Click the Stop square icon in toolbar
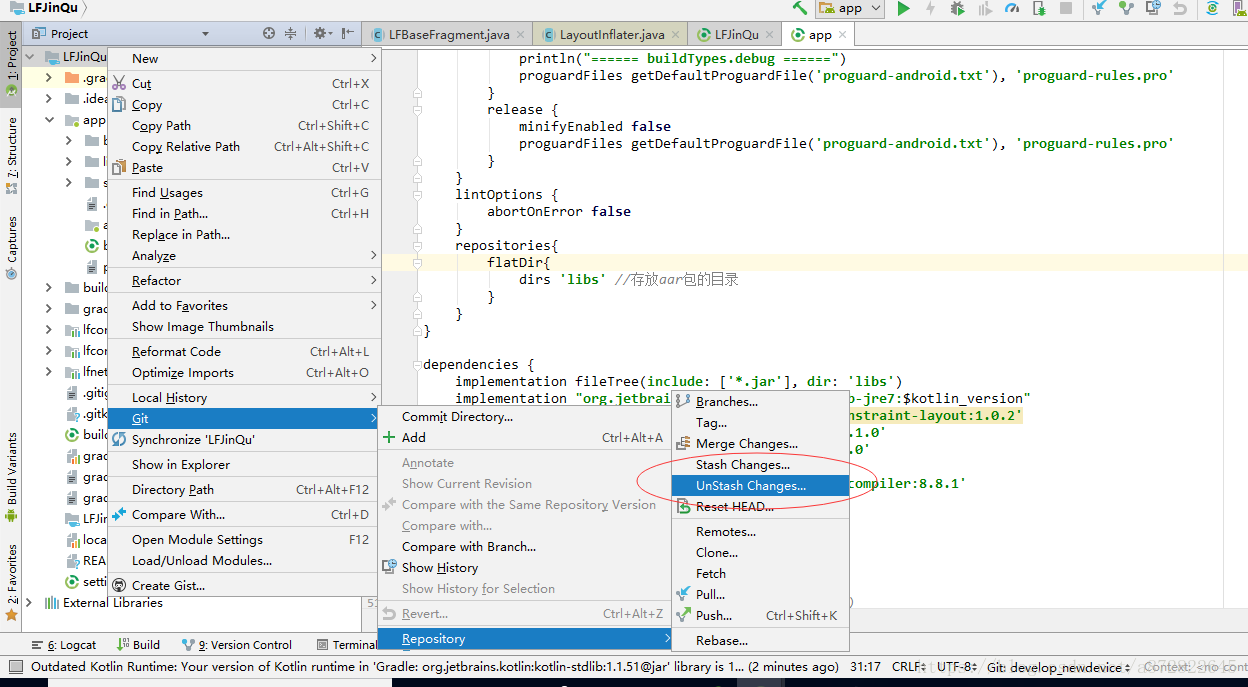1248x687 pixels. (x=1066, y=8)
